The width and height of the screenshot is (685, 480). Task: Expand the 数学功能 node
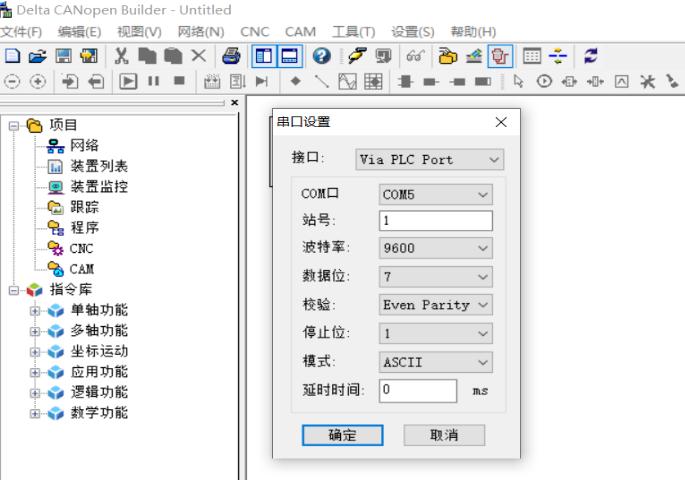coord(35,413)
